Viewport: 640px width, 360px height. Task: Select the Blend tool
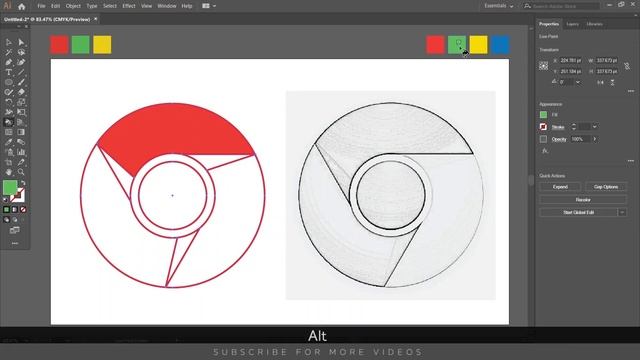pyautogui.click(x=21, y=142)
